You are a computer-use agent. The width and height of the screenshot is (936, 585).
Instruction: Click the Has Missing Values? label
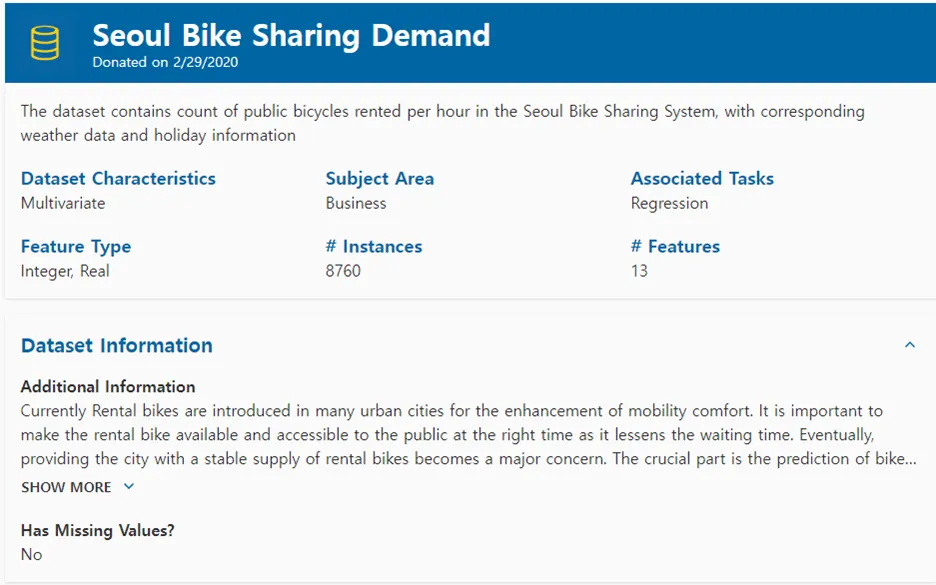pos(98,530)
